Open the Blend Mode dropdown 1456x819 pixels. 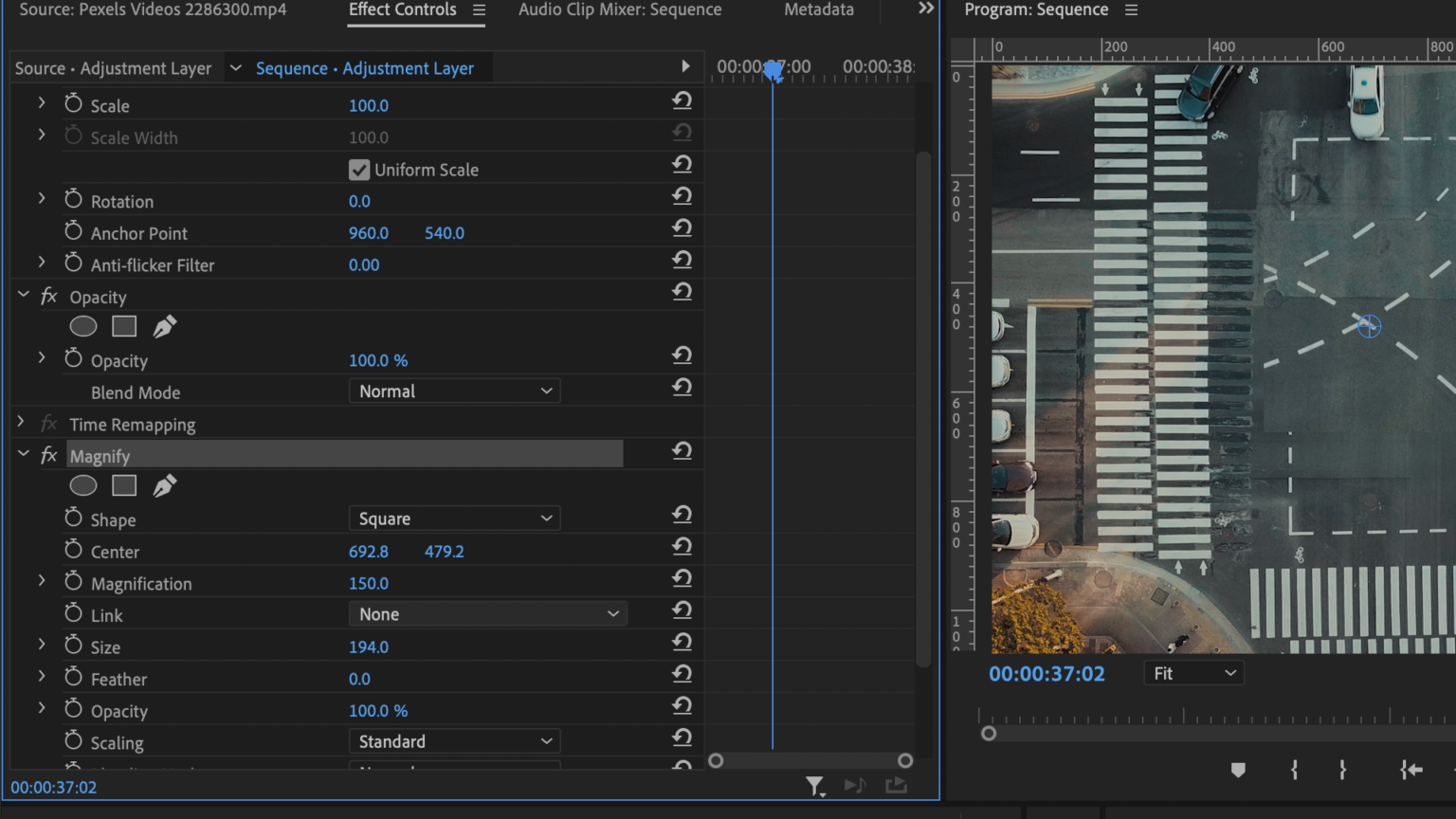pyautogui.click(x=454, y=391)
